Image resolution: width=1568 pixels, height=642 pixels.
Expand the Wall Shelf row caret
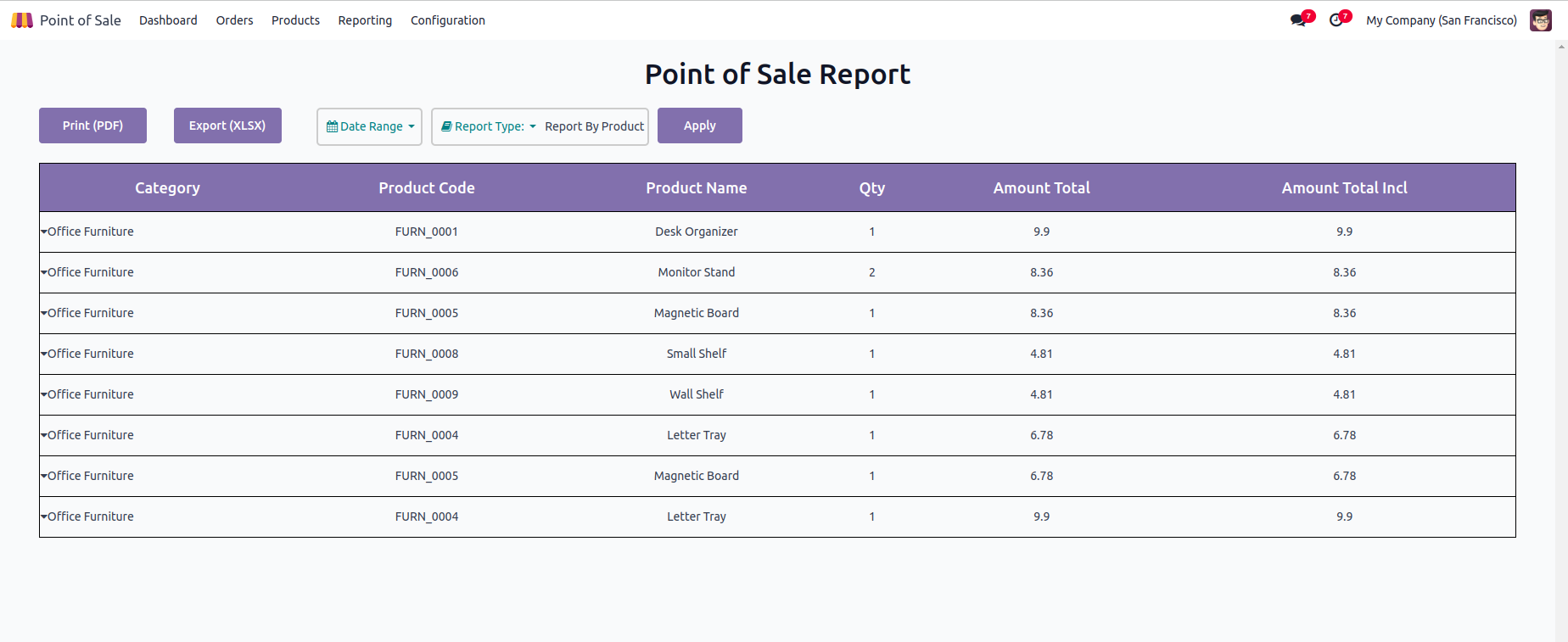click(44, 394)
